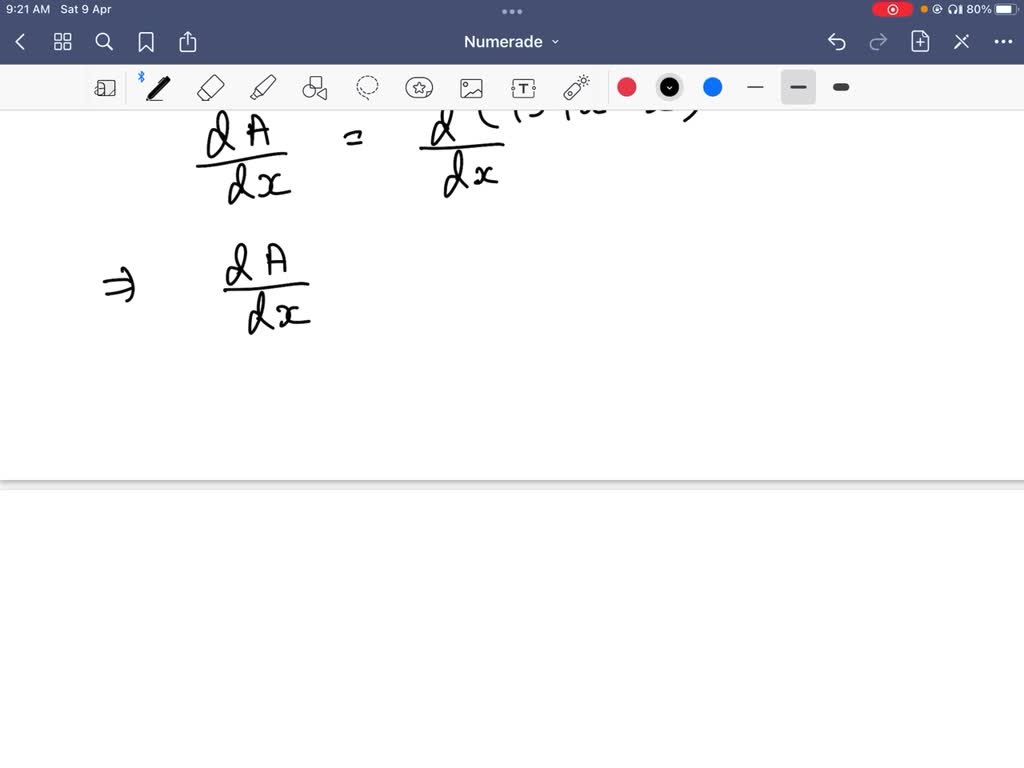Open the share sheet

(x=188, y=41)
